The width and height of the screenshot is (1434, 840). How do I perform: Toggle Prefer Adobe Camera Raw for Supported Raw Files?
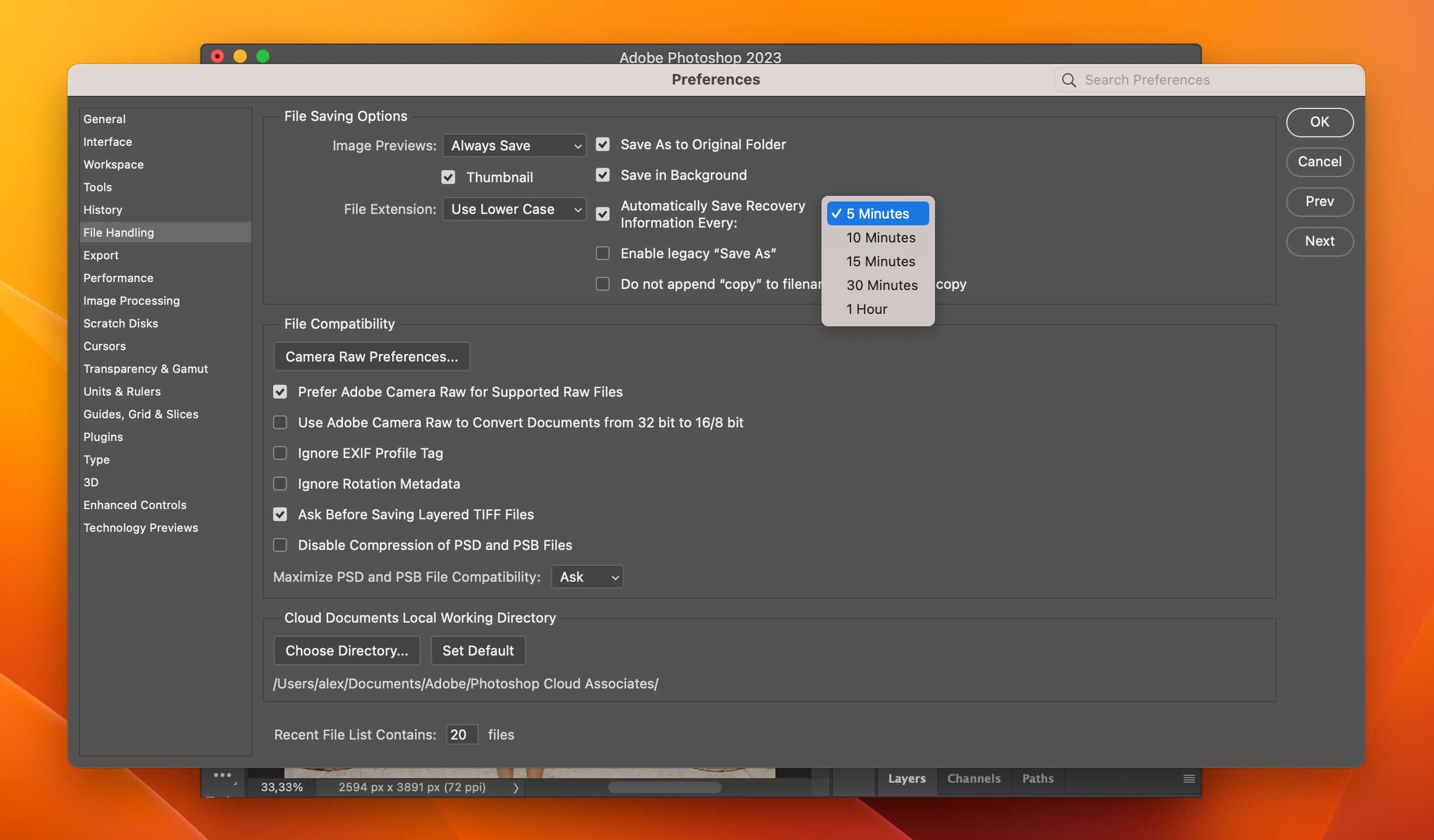[x=279, y=392]
